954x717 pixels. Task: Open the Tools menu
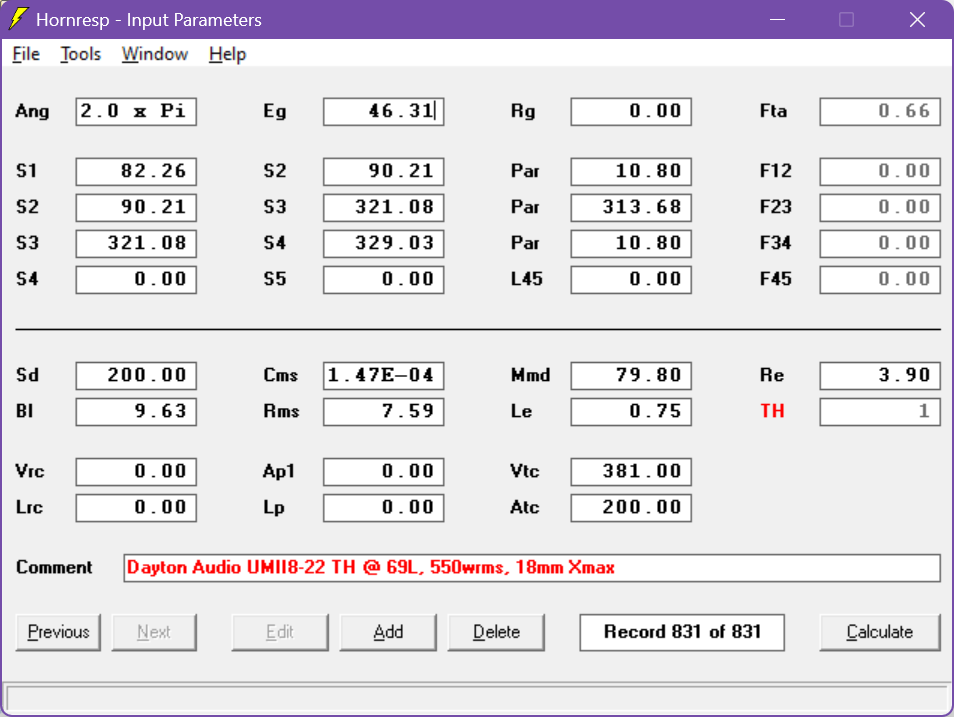pos(80,54)
